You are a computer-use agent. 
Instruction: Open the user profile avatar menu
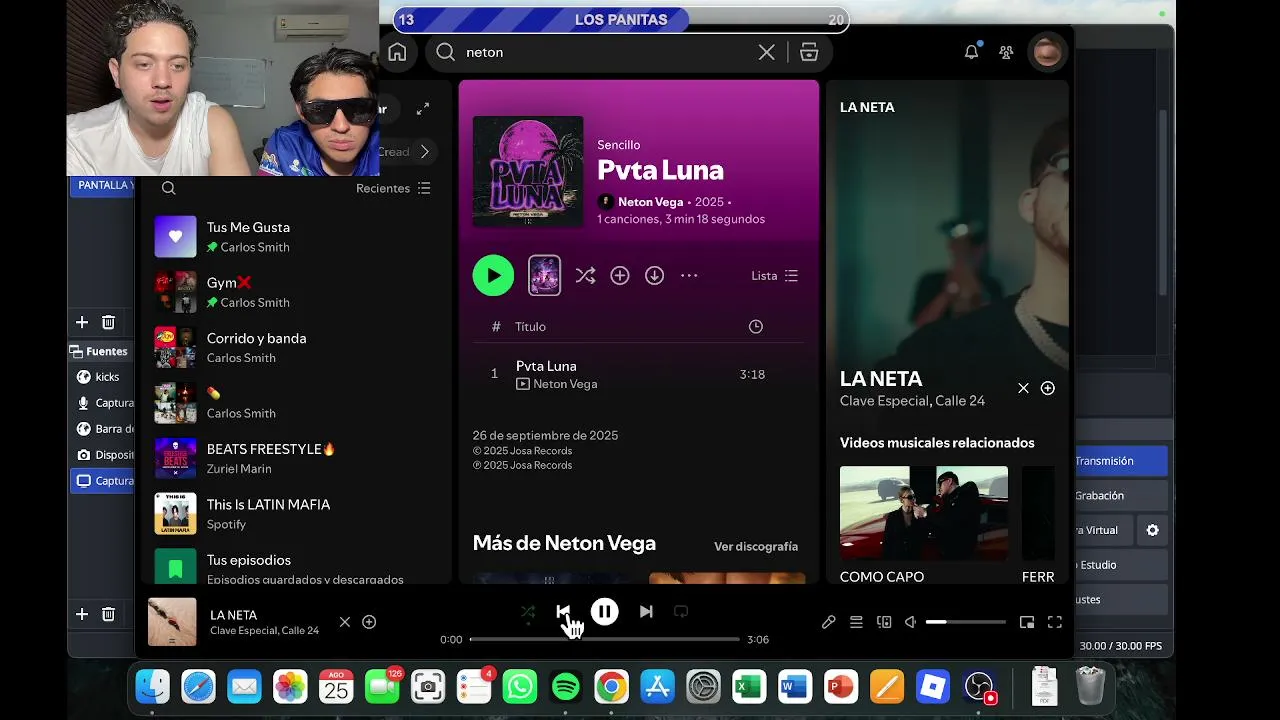1047,52
